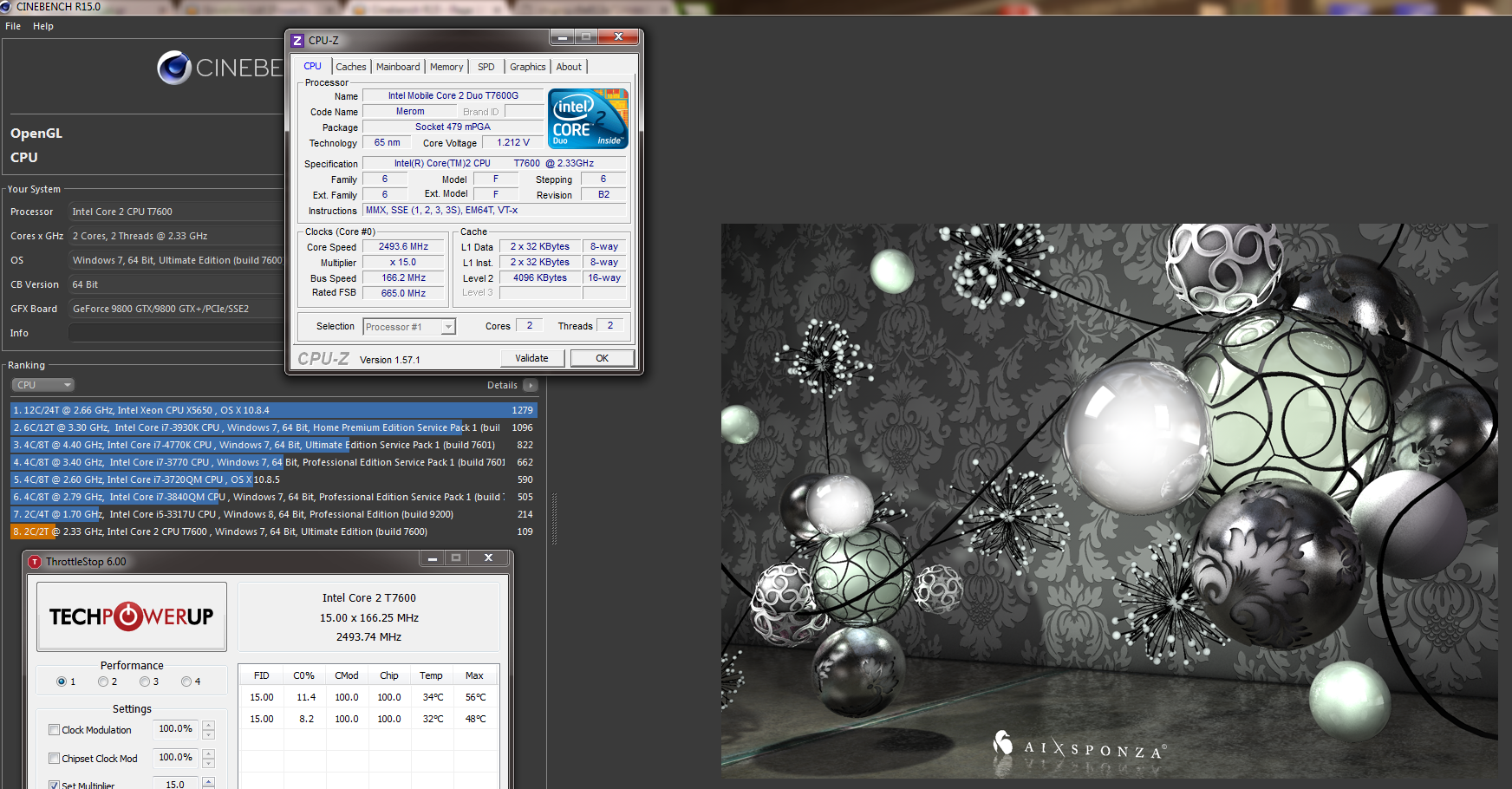This screenshot has width=1512, height=789.
Task: Click the Intel Core 2 Duo logo
Action: [588, 118]
